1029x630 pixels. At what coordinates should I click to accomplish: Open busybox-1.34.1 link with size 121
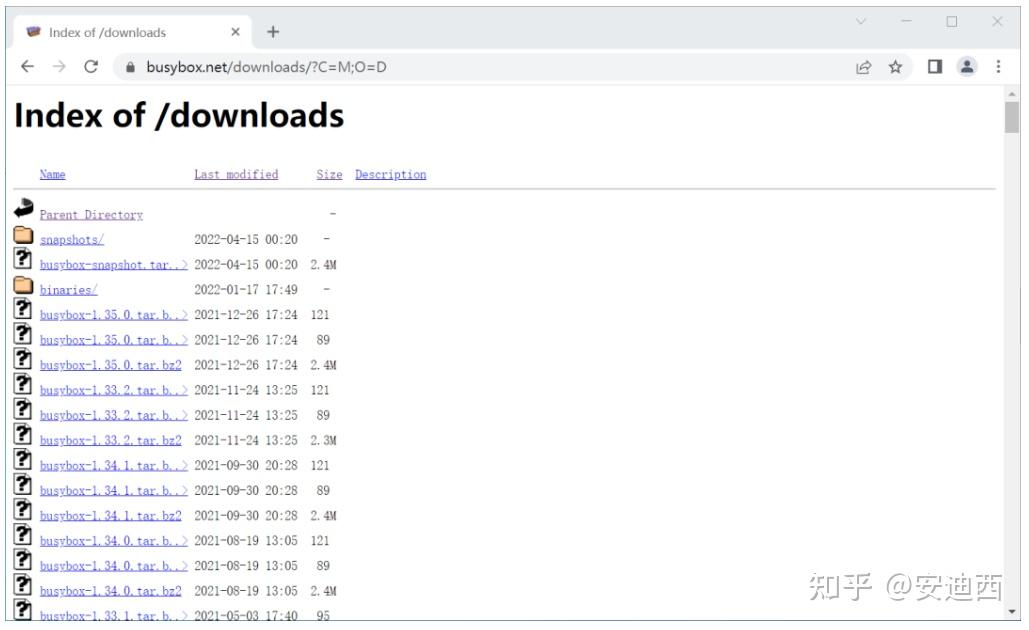coord(114,465)
